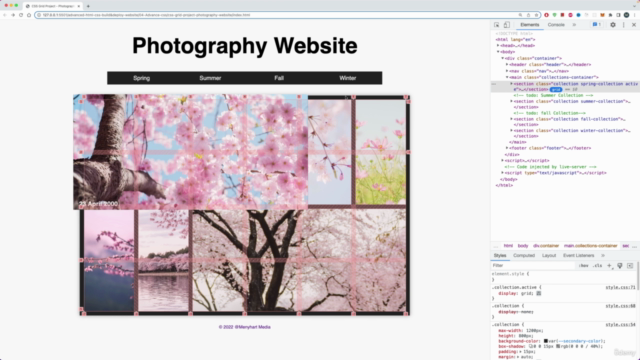Open background-color swatch for var(--secondary-color)
Screen dimensions: 640x360
pyautogui.click(x=546, y=341)
